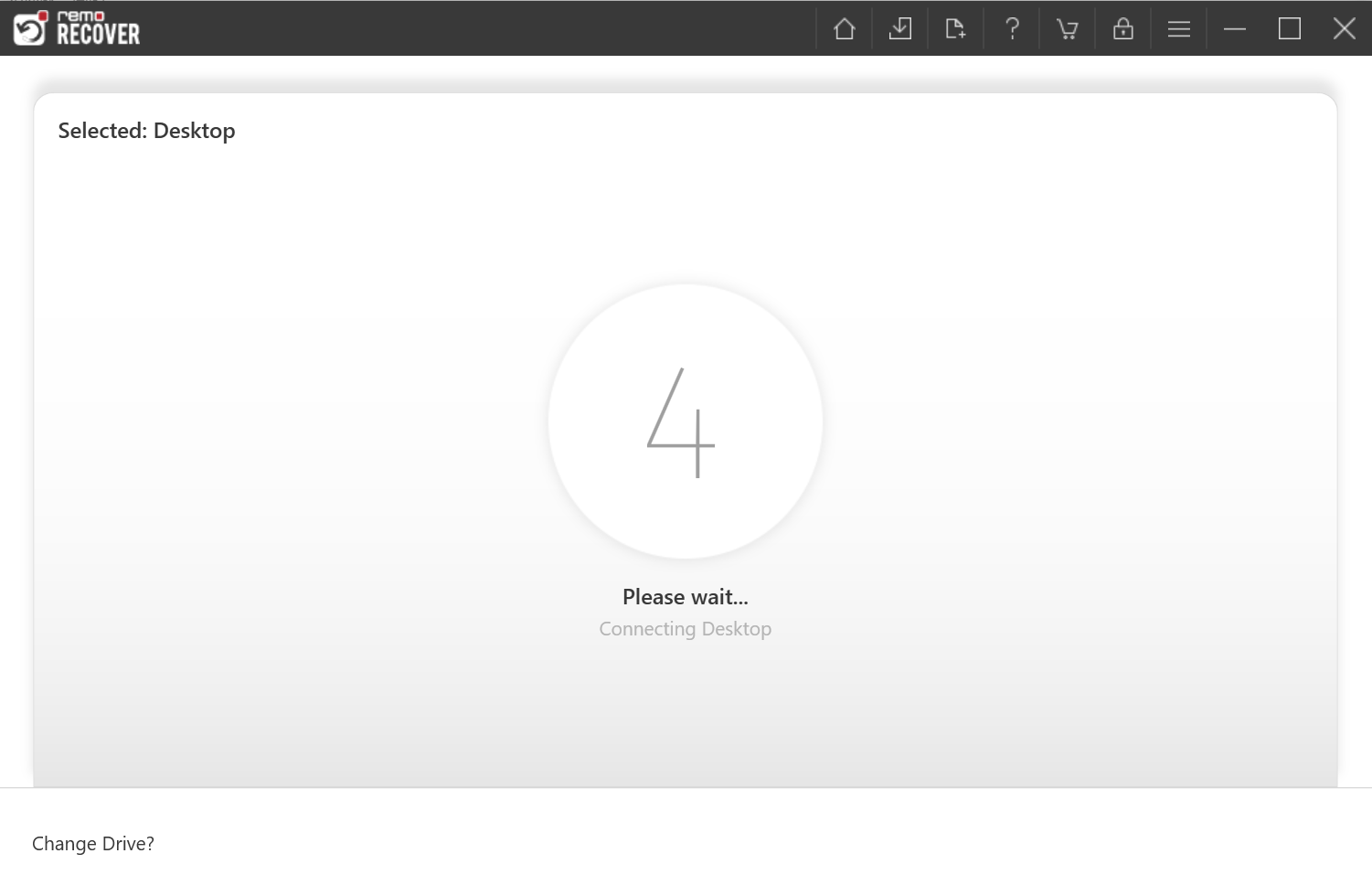Open the hamburger menu
This screenshot has width=1372, height=896.
pyautogui.click(x=1179, y=29)
